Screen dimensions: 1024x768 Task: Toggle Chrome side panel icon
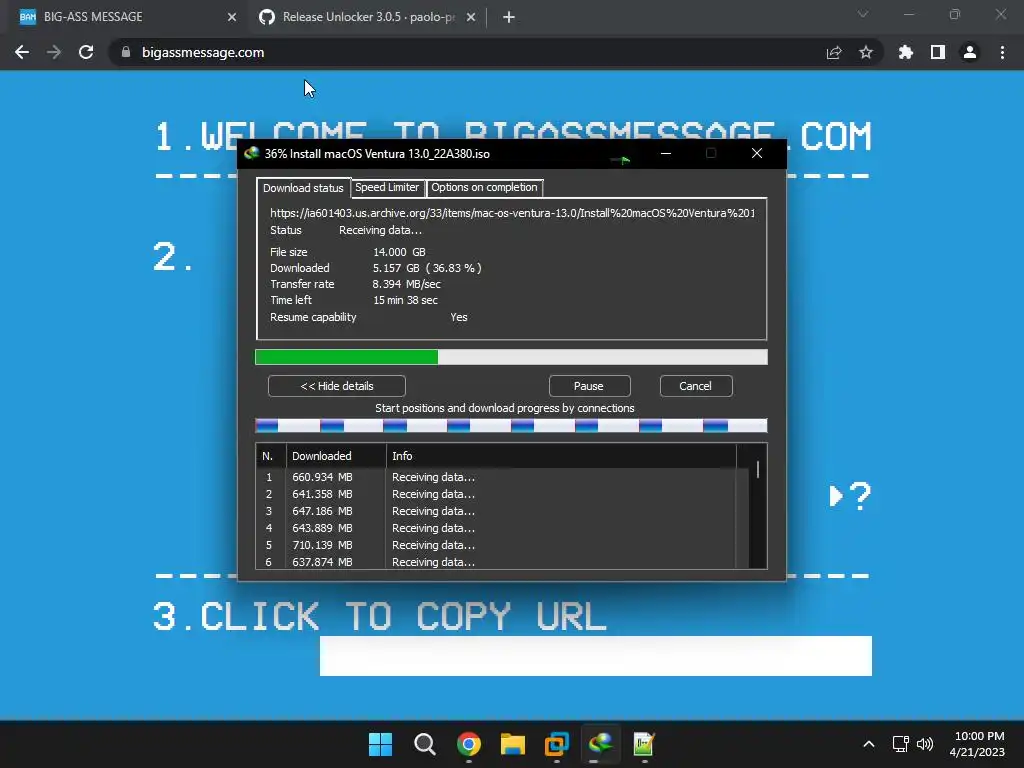click(938, 52)
